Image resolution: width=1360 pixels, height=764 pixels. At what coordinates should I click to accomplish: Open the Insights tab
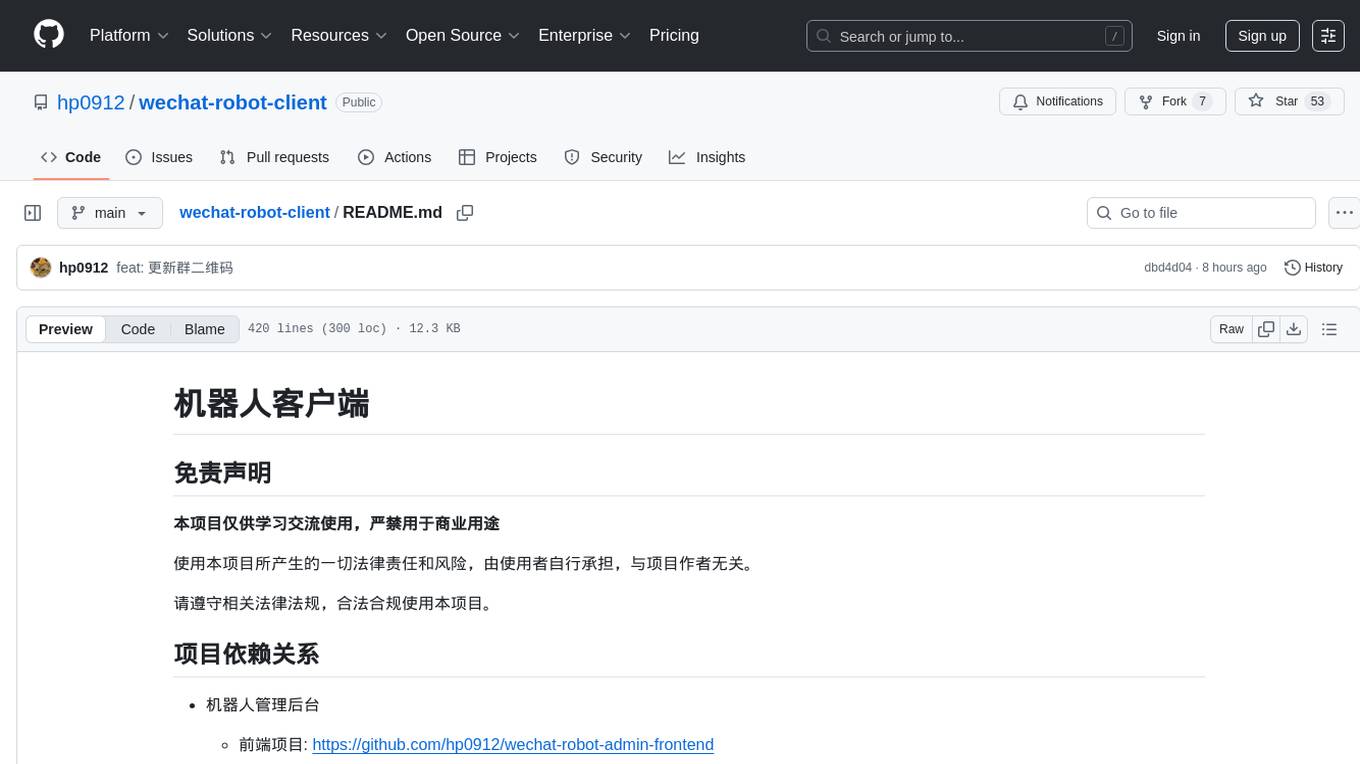(707, 157)
